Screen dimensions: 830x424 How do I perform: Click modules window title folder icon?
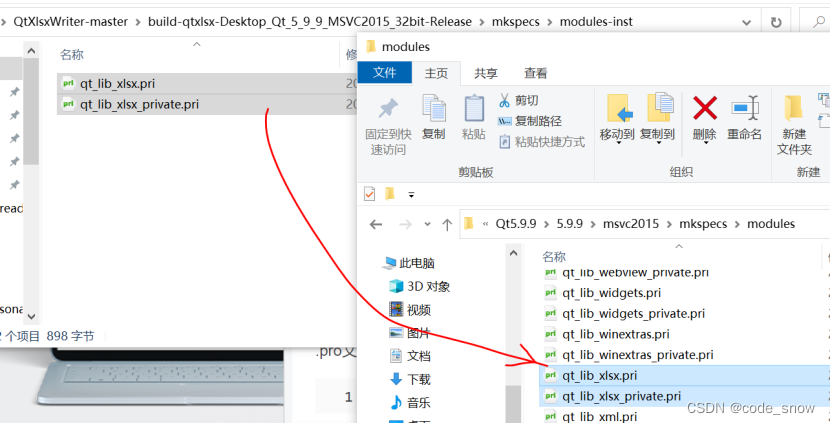point(371,46)
